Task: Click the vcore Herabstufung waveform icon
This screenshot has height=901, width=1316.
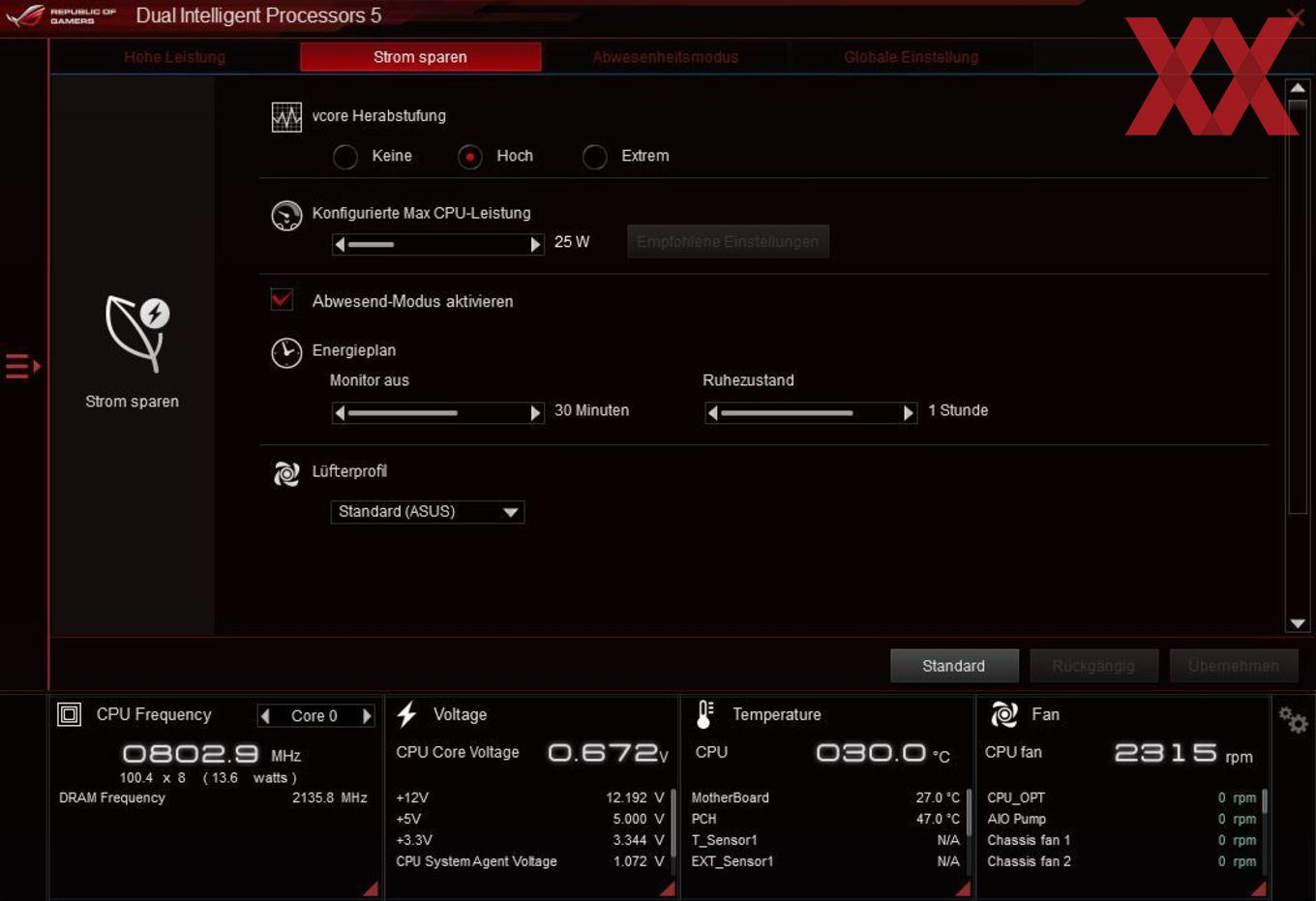Action: coord(286,117)
